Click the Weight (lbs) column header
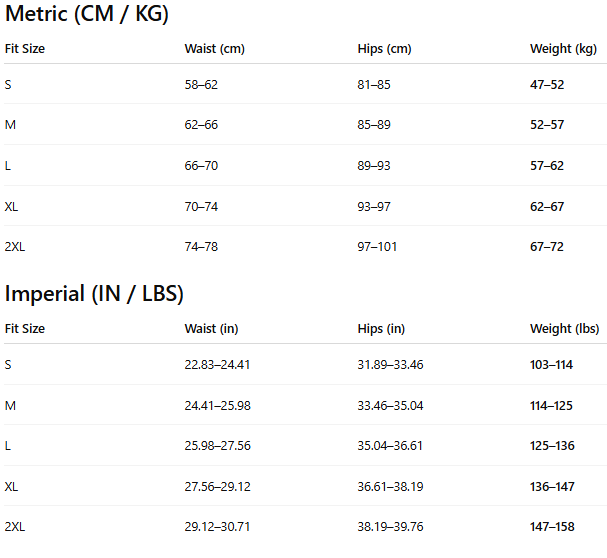 click(x=564, y=328)
